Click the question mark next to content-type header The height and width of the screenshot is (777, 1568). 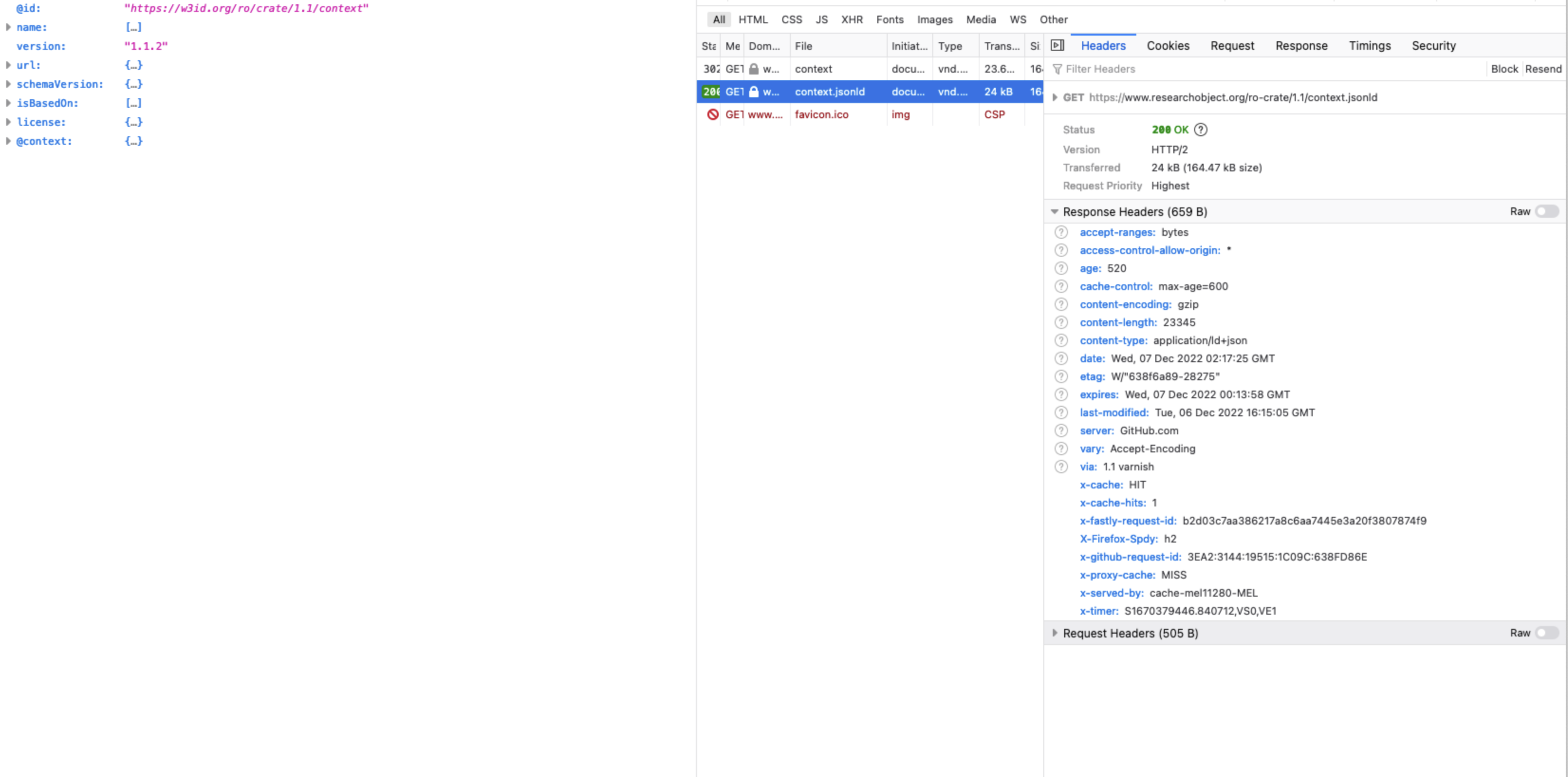pyautogui.click(x=1061, y=340)
